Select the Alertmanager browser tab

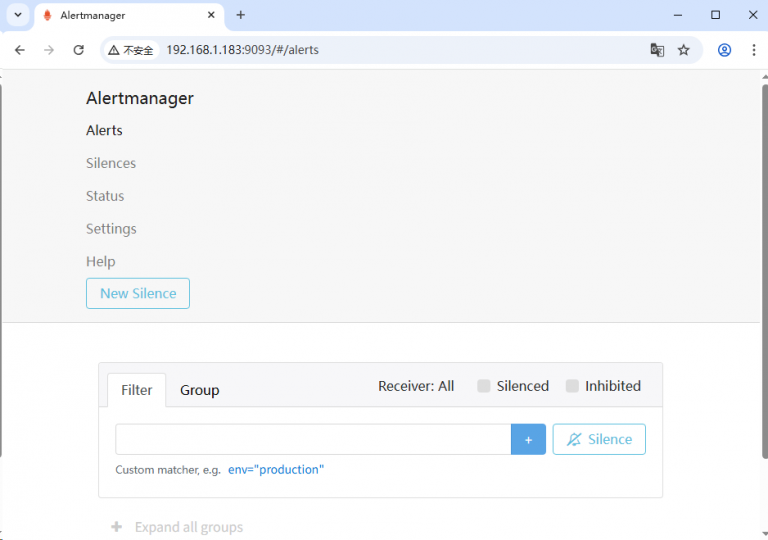coord(129,16)
